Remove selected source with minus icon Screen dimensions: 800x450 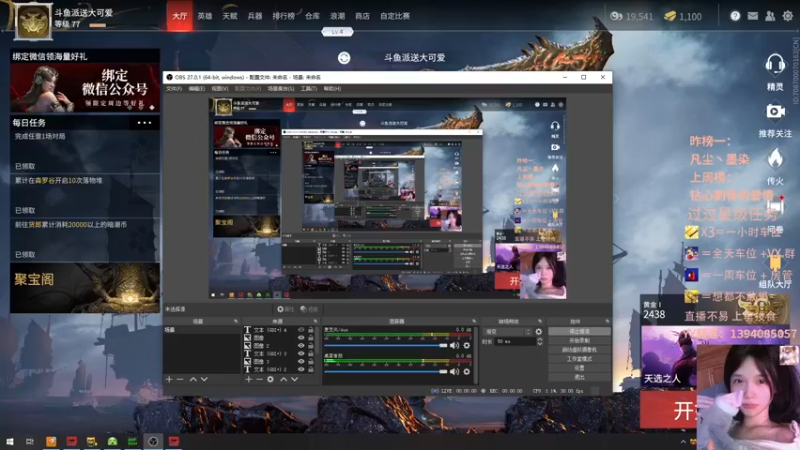(x=259, y=379)
